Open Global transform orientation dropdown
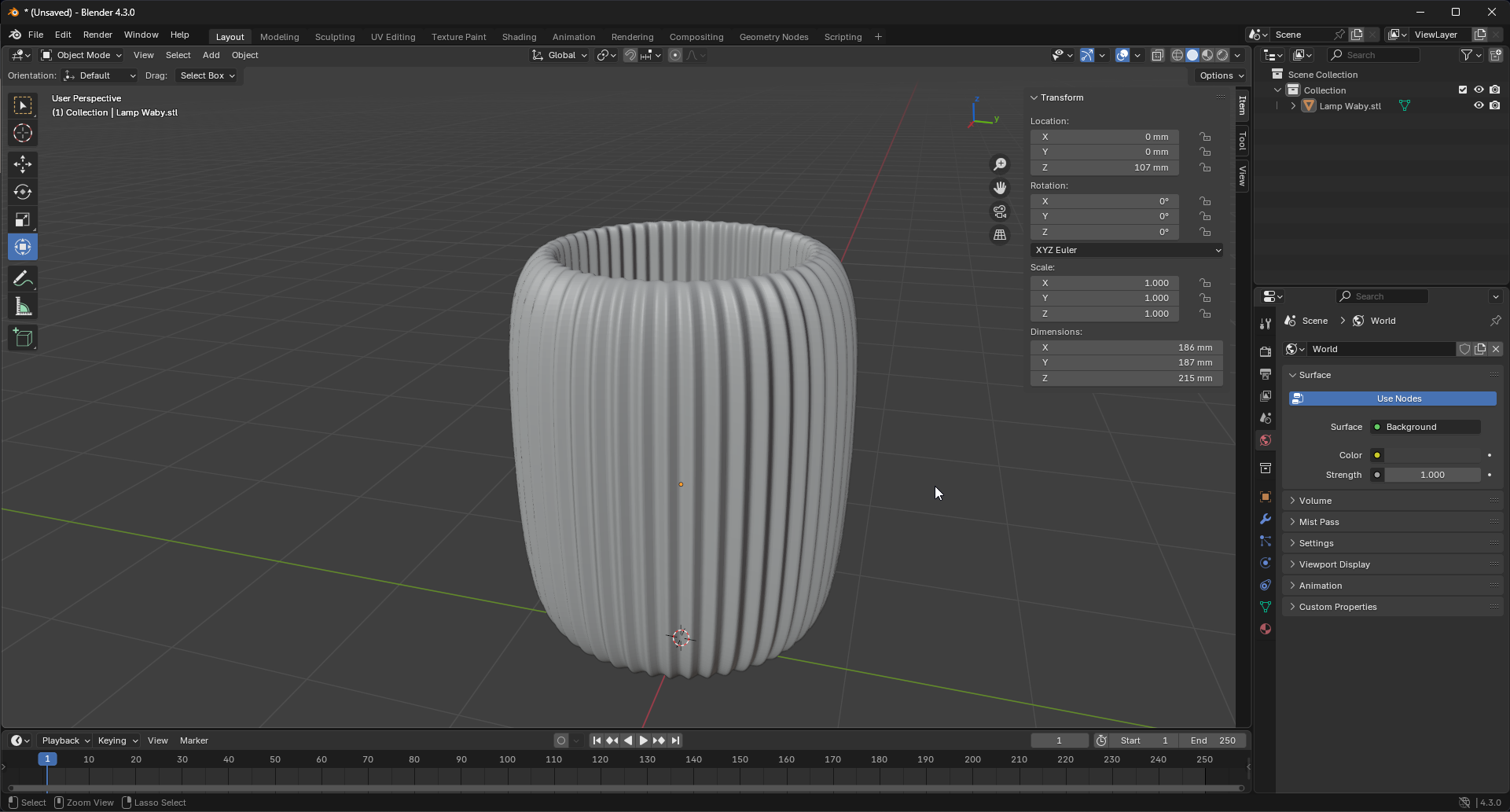Image resolution: width=1510 pixels, height=812 pixels. point(560,55)
